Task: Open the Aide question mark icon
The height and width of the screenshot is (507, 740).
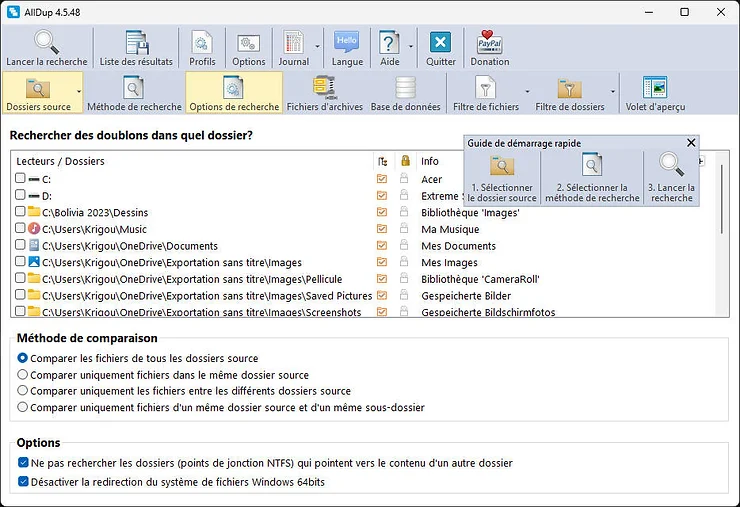Action: (x=389, y=42)
